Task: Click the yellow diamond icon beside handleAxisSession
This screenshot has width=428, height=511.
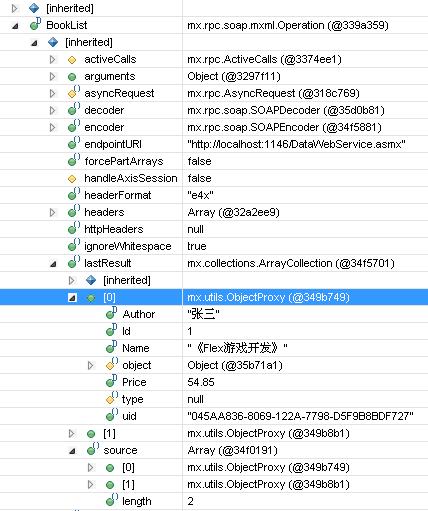Action: coord(72,179)
